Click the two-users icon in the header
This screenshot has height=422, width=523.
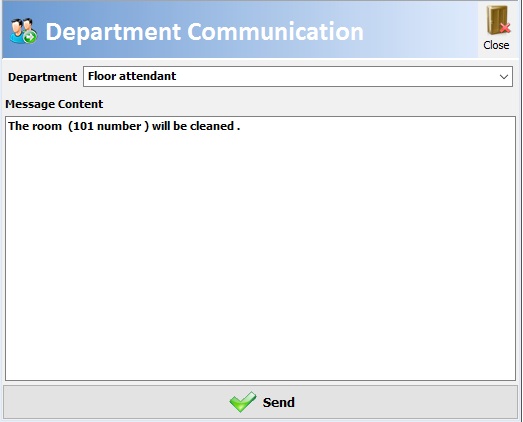coord(23,31)
